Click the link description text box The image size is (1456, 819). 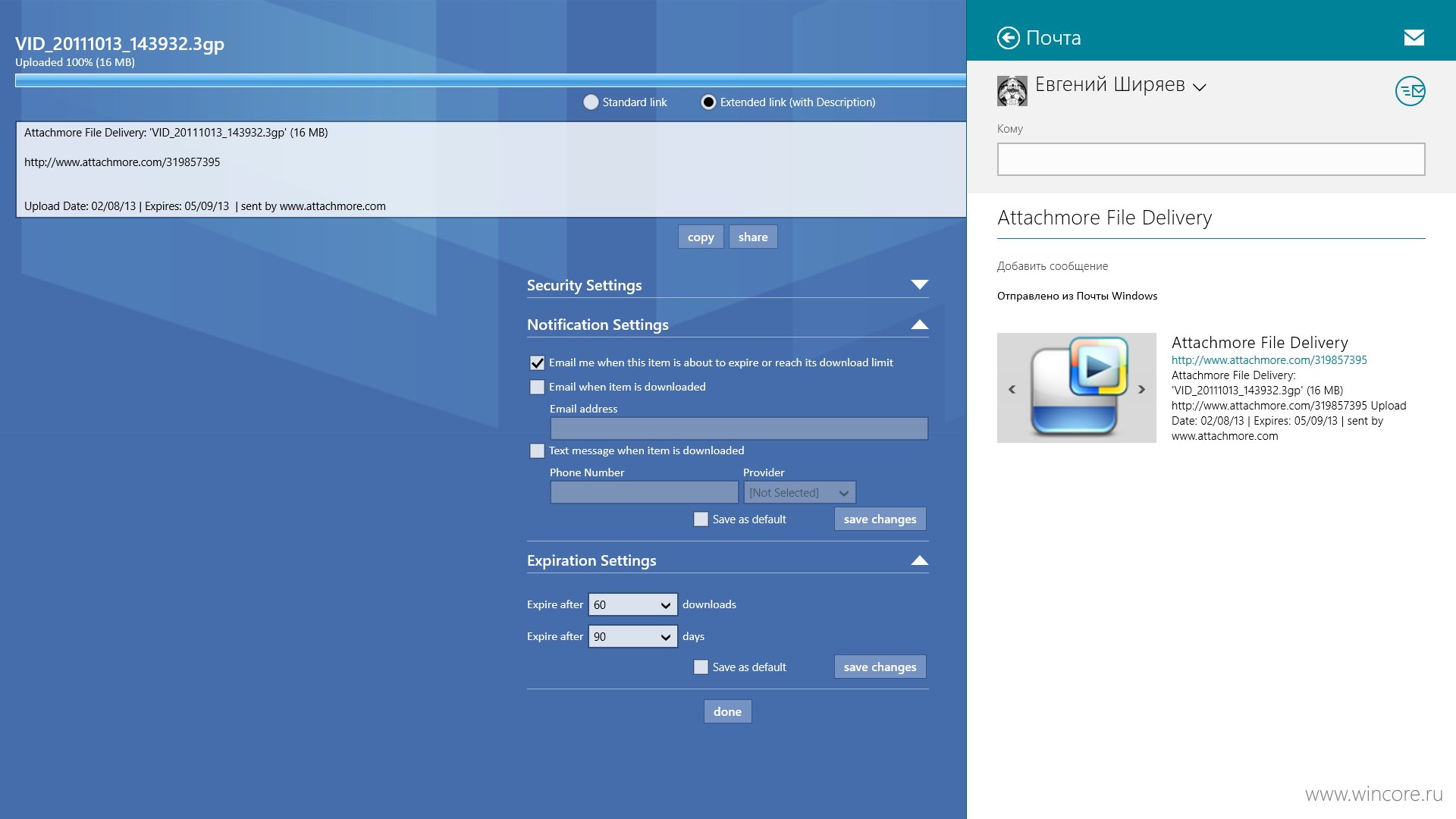491,170
